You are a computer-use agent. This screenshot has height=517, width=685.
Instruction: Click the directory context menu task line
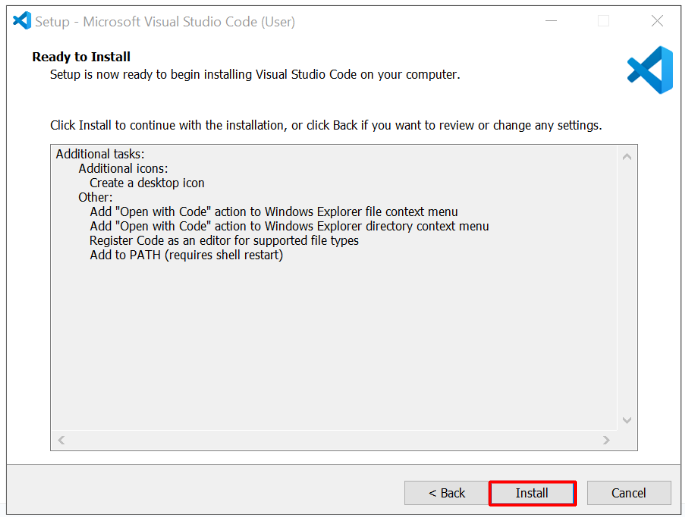point(289,226)
